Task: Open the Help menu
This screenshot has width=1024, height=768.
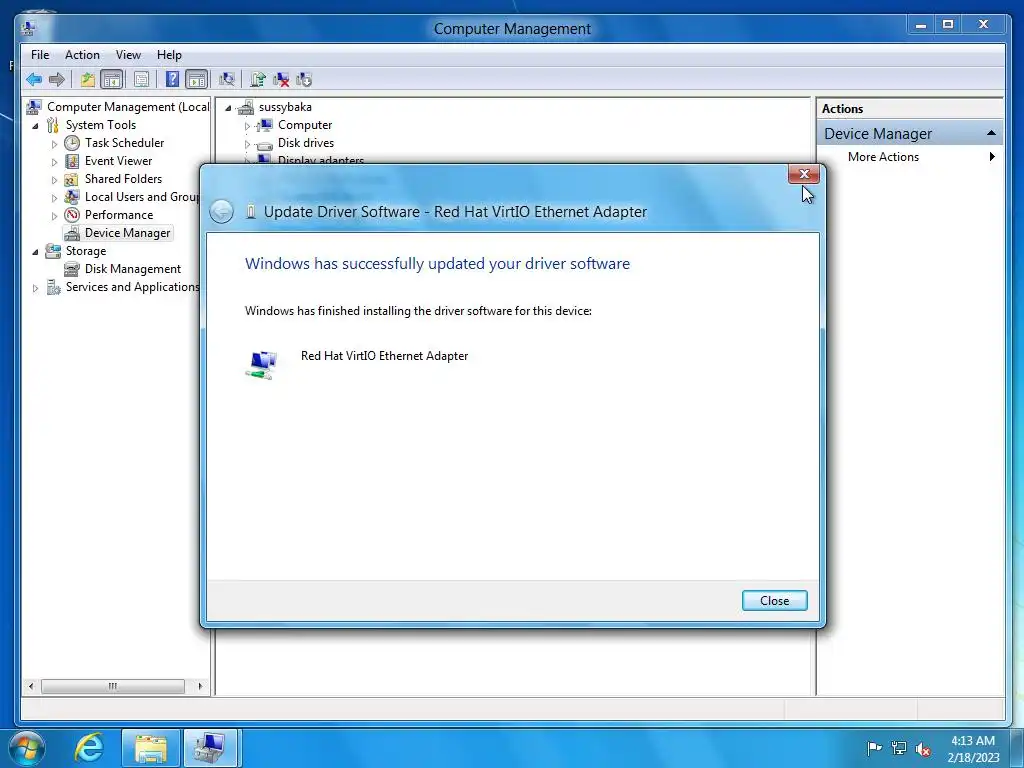Action: (169, 55)
